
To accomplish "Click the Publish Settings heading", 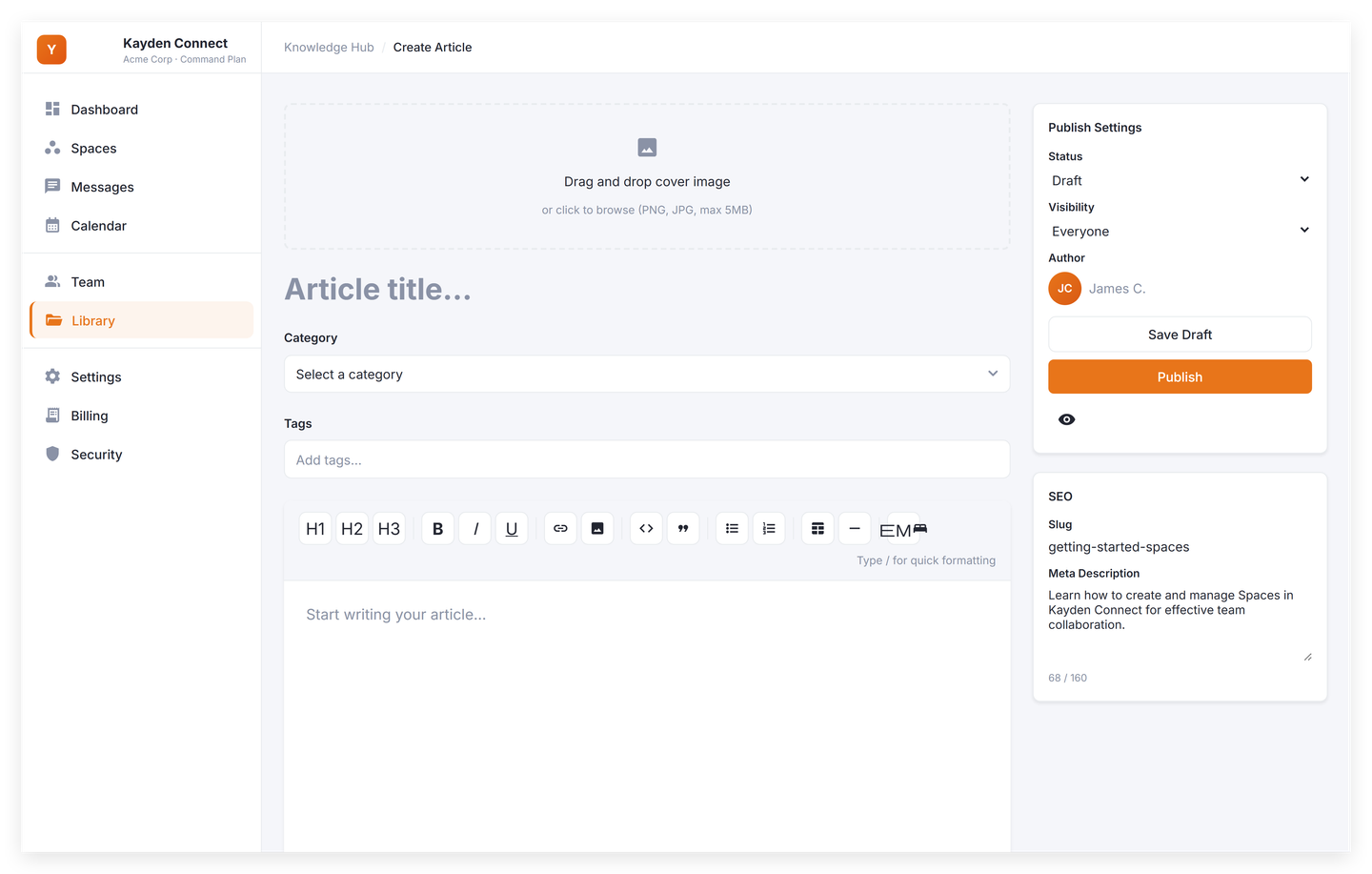I will 1095,128.
